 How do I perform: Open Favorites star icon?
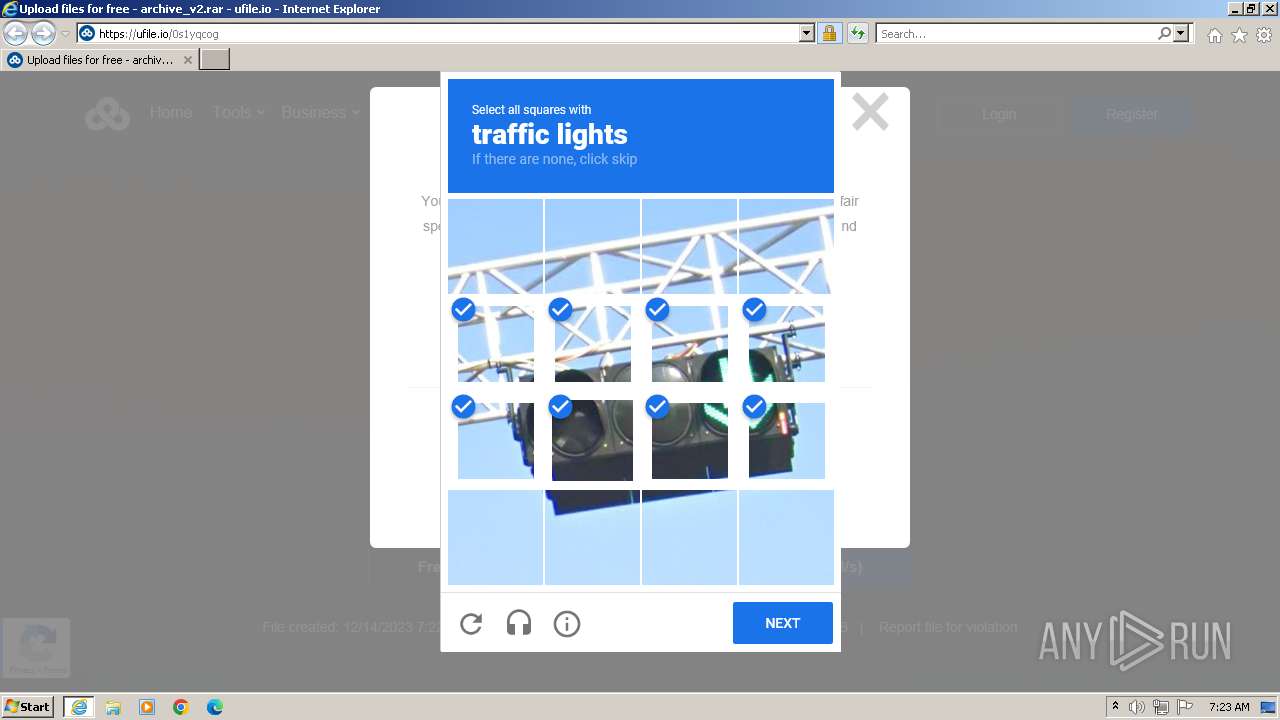point(1239,35)
